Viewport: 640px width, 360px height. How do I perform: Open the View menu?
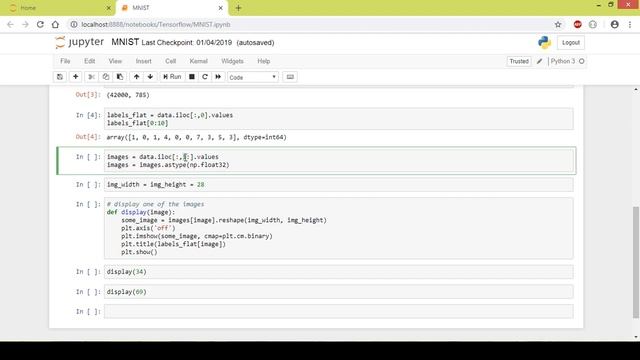click(x=115, y=61)
